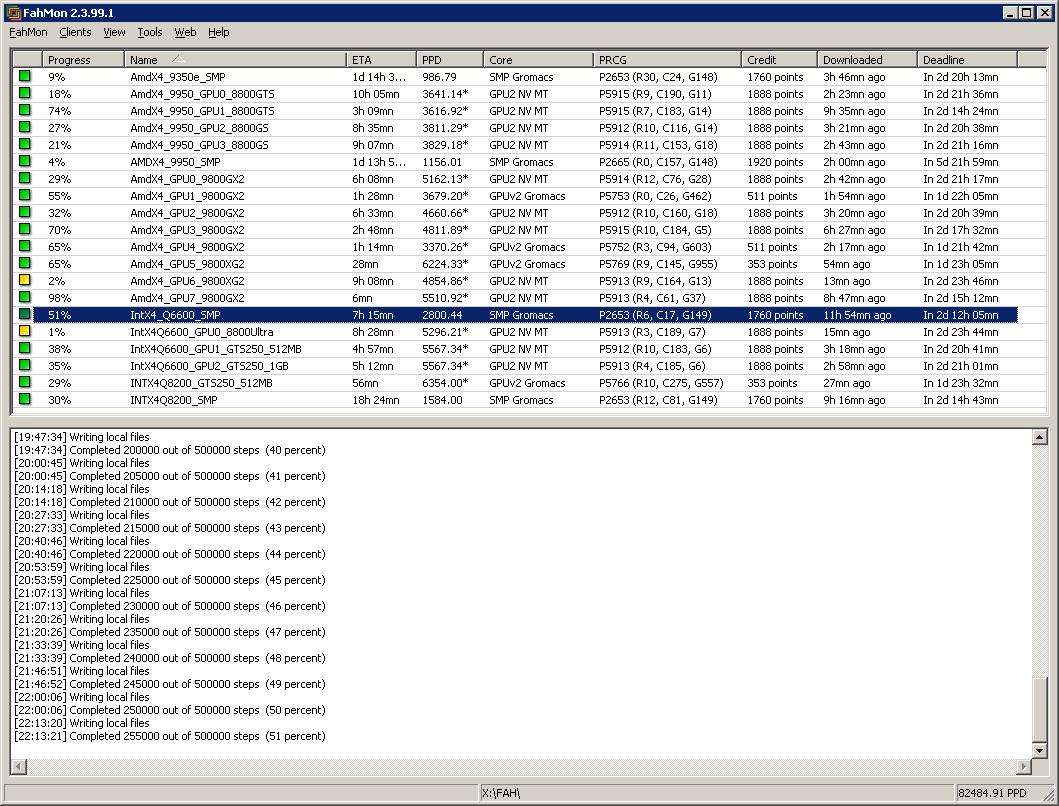Click status icon of AmdX4_GPU7_9800GX2 row
Image resolution: width=1059 pixels, height=806 pixels.
(25, 297)
